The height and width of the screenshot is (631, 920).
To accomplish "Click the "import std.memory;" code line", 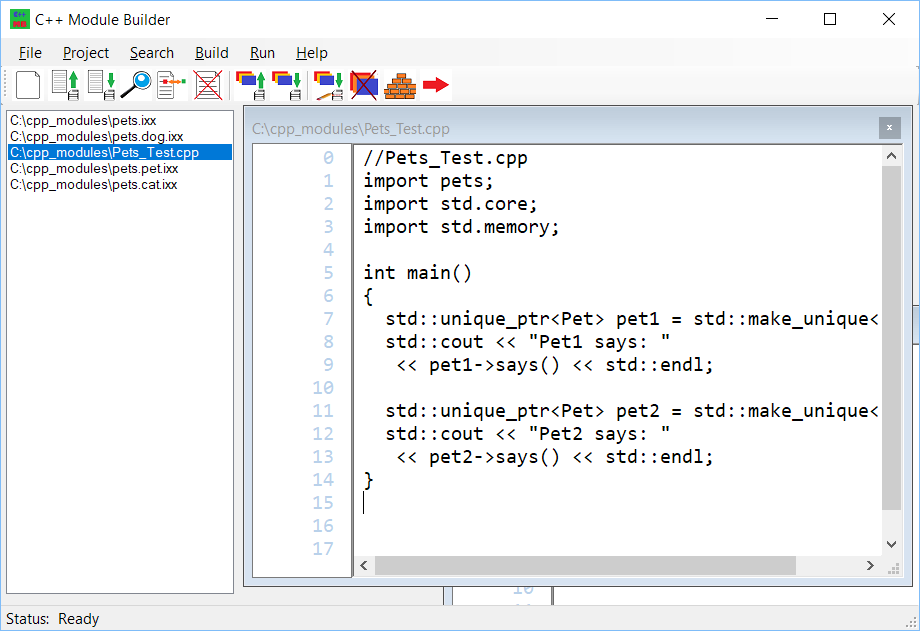I will pyautogui.click(x=461, y=227).
